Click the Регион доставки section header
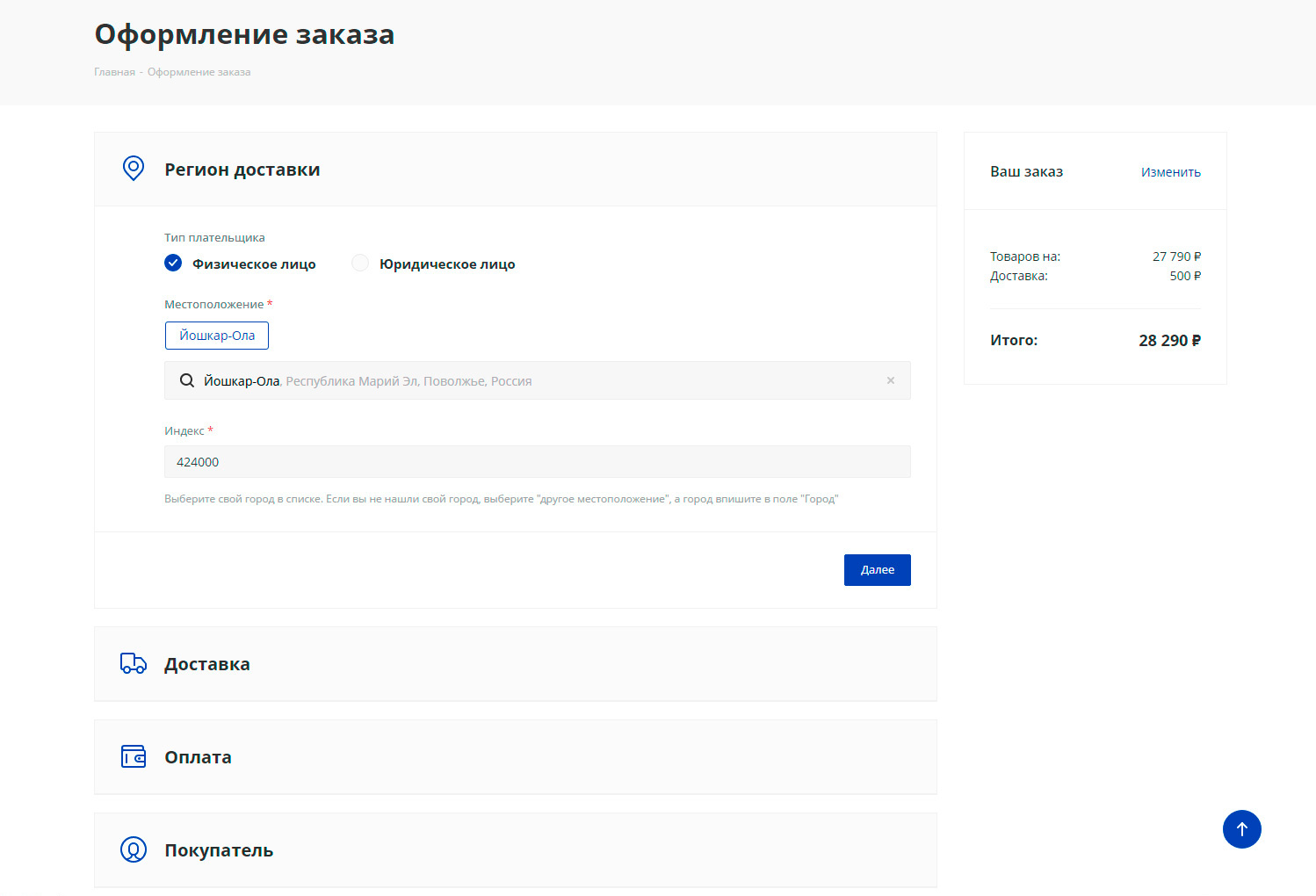Screen dimensions: 1316x896 coord(242,170)
